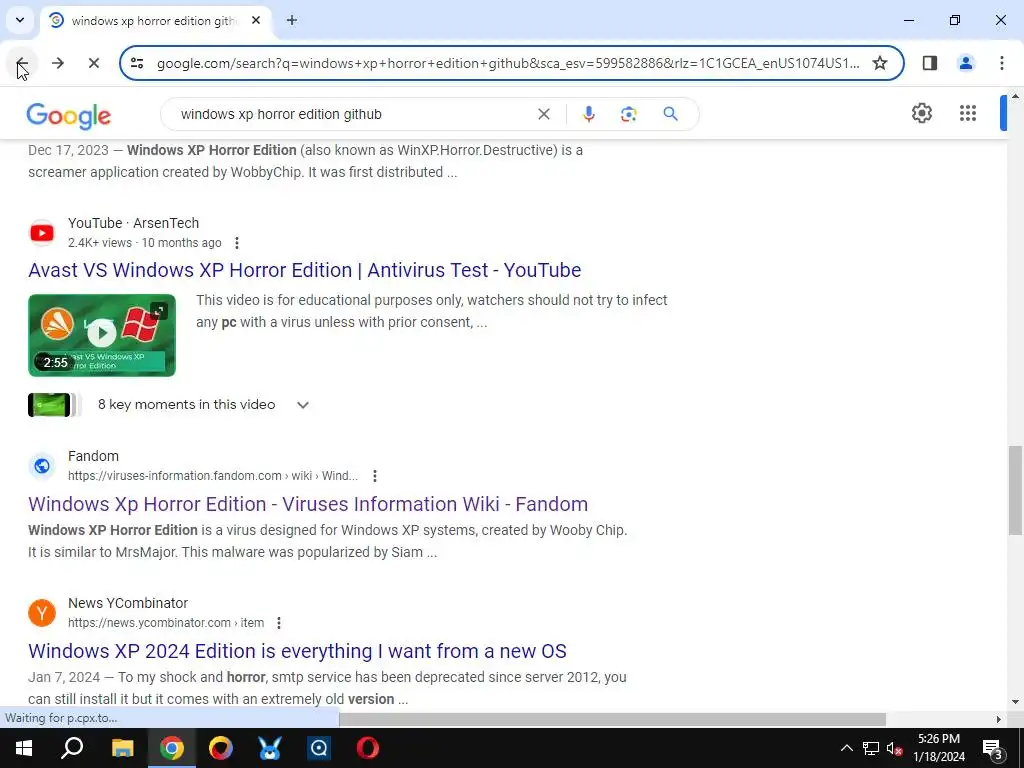Click the horizontal scrollbar at the bottom
The width and height of the screenshot is (1024, 768).
point(612,719)
